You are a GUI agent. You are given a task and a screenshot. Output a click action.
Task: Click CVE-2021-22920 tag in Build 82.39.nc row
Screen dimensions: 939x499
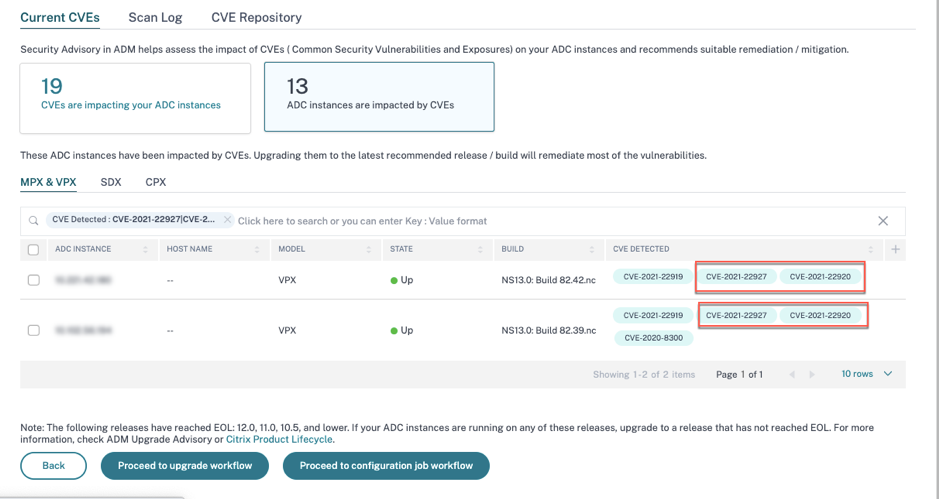[x=820, y=315]
